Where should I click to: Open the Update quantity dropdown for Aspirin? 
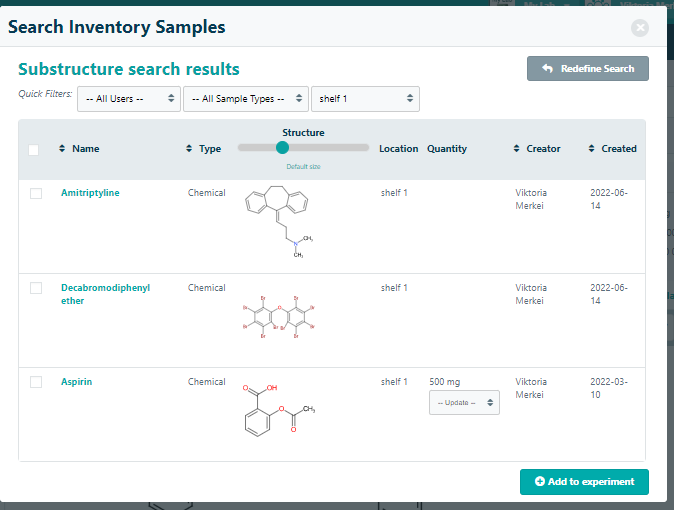coord(464,402)
